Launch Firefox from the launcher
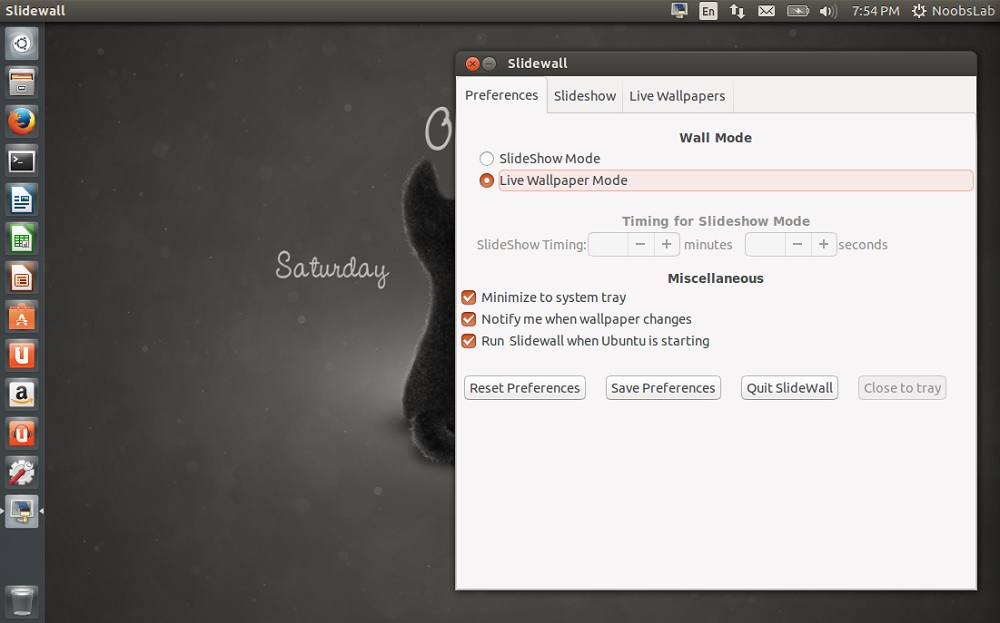 (x=22, y=121)
